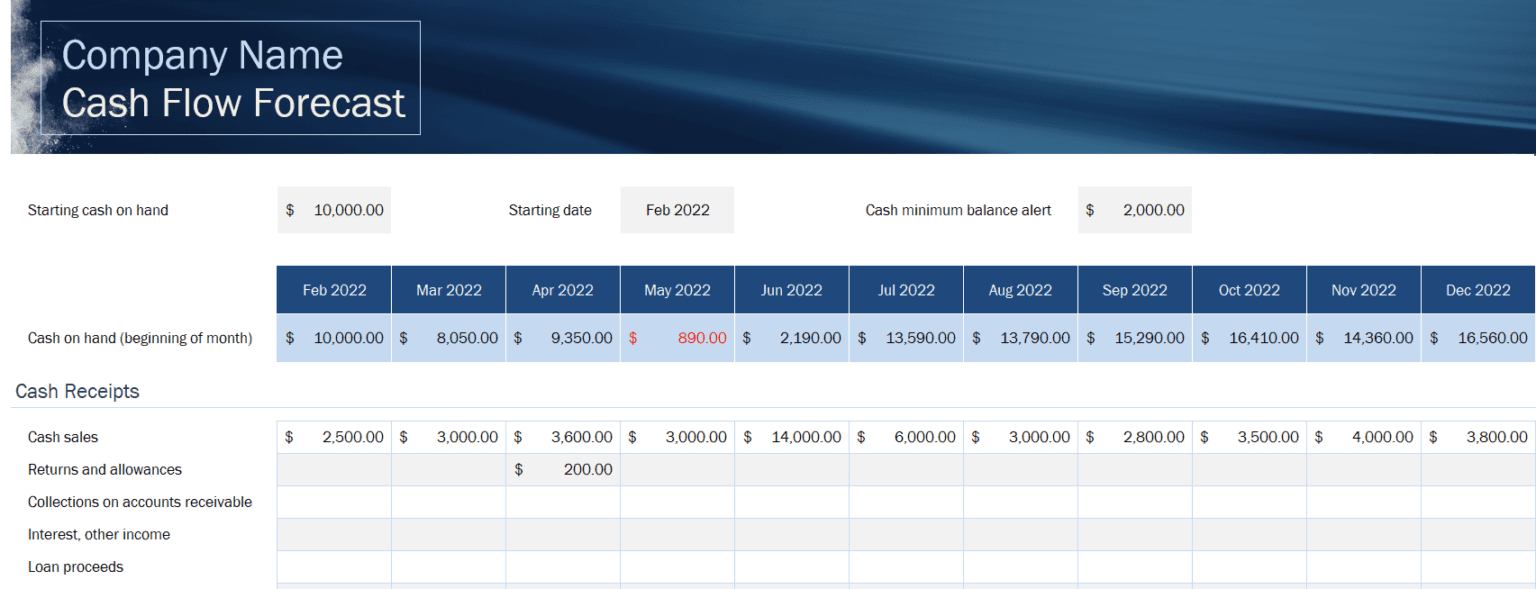Select the red 890.00 cash on hand cell

(677, 338)
